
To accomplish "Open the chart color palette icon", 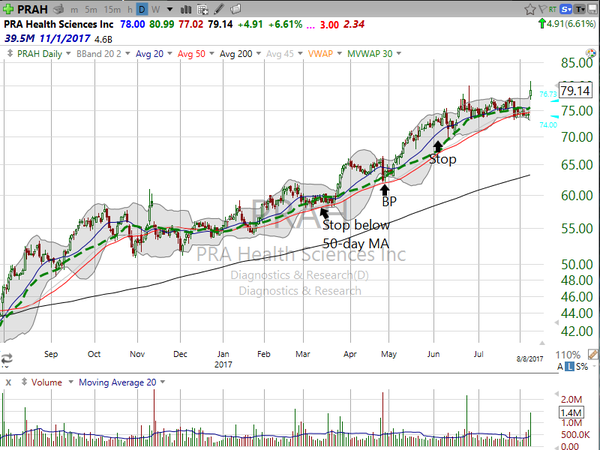I will pos(591,54).
